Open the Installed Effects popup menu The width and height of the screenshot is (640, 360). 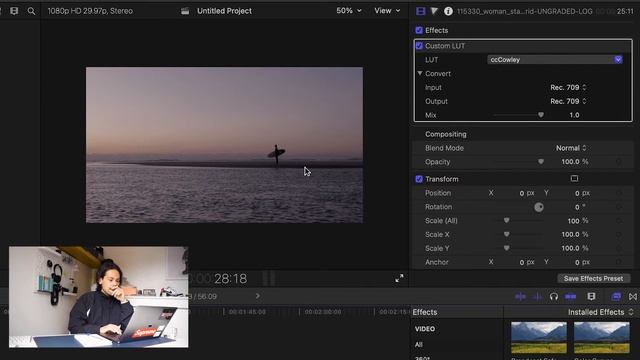pyautogui.click(x=600, y=312)
